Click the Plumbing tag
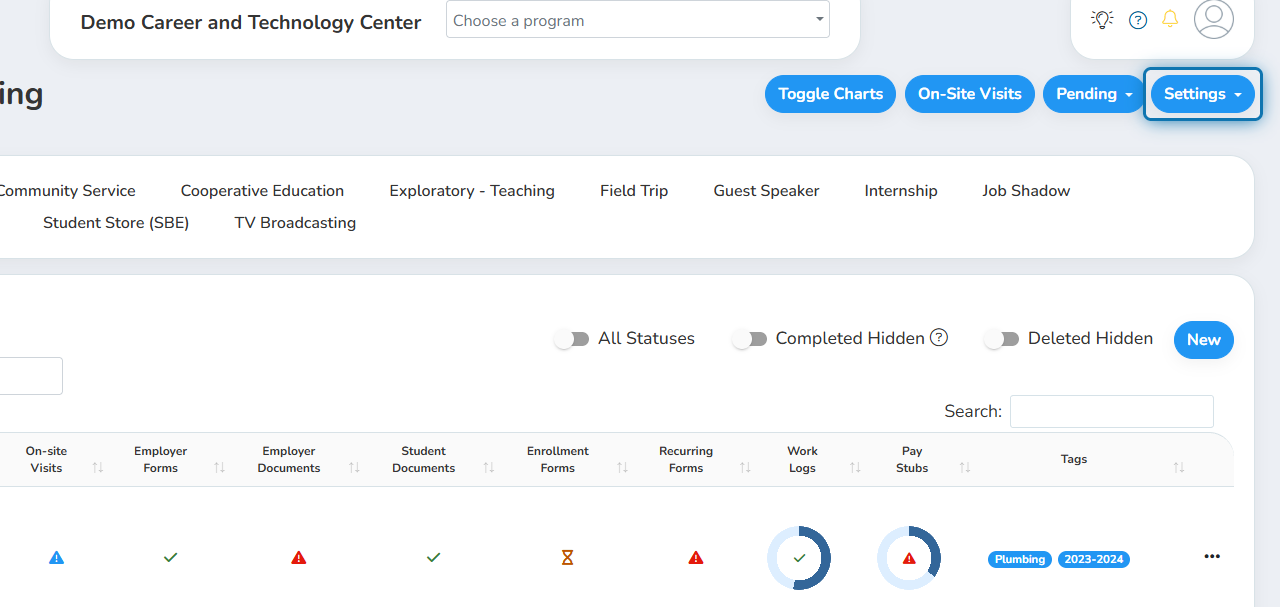The height and width of the screenshot is (607, 1280). (1020, 559)
